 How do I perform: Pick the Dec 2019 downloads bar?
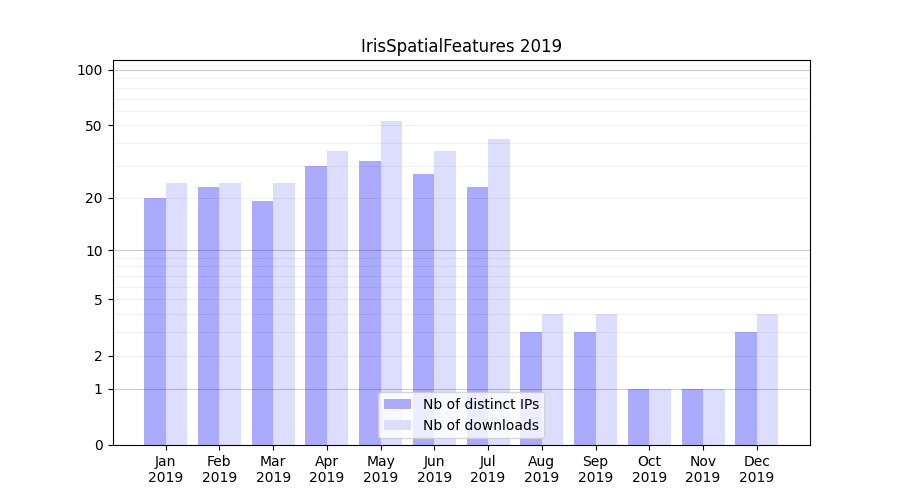pyautogui.click(x=767, y=379)
